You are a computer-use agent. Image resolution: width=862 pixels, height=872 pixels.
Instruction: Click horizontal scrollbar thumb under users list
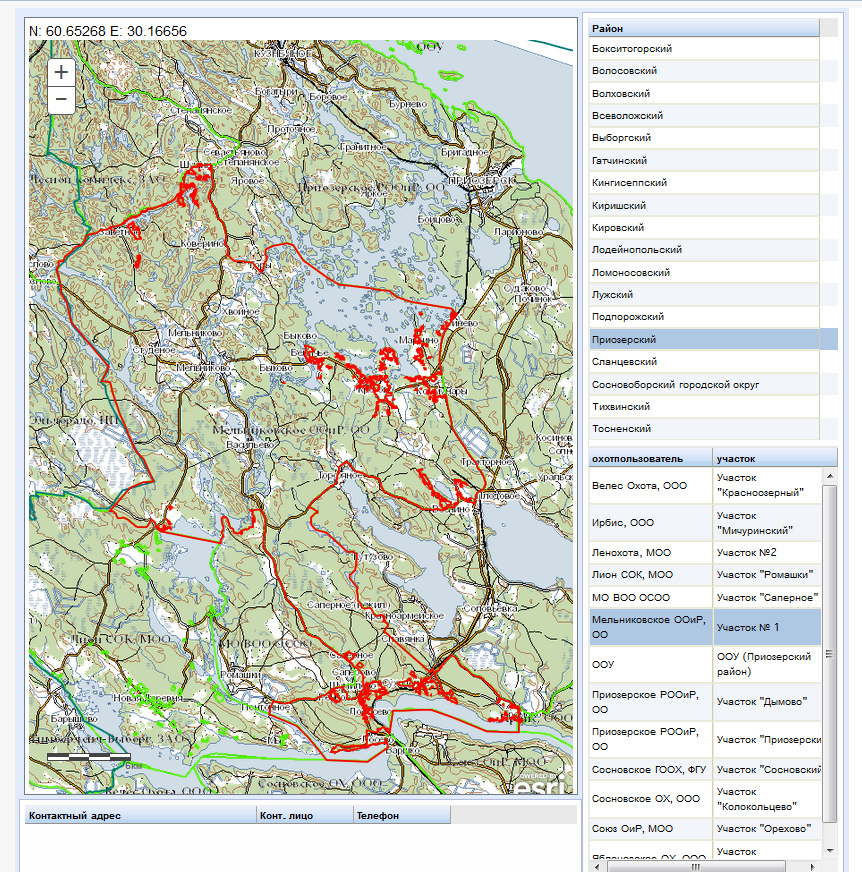696,866
